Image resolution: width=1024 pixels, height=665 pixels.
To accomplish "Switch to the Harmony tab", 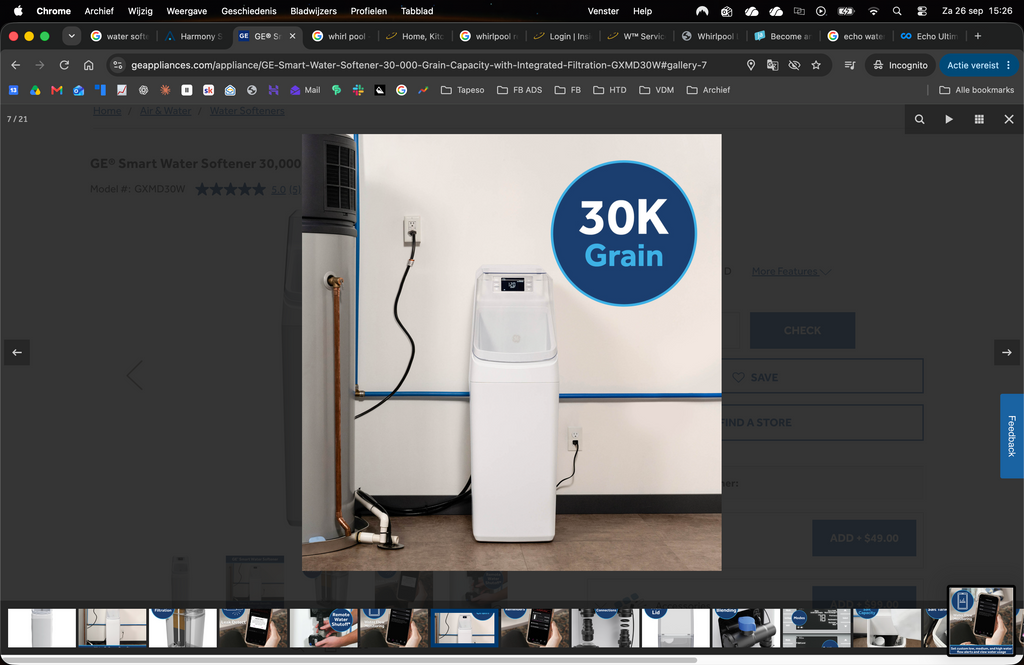I will click(x=195, y=36).
